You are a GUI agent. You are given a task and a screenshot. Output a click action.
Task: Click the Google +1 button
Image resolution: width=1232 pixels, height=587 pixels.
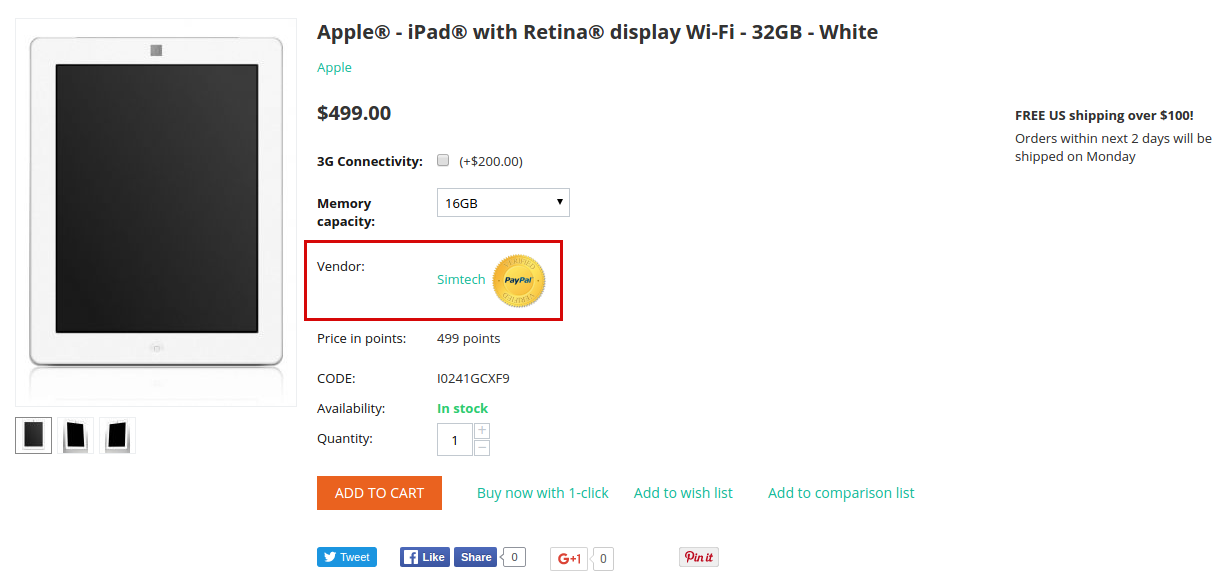point(570,559)
